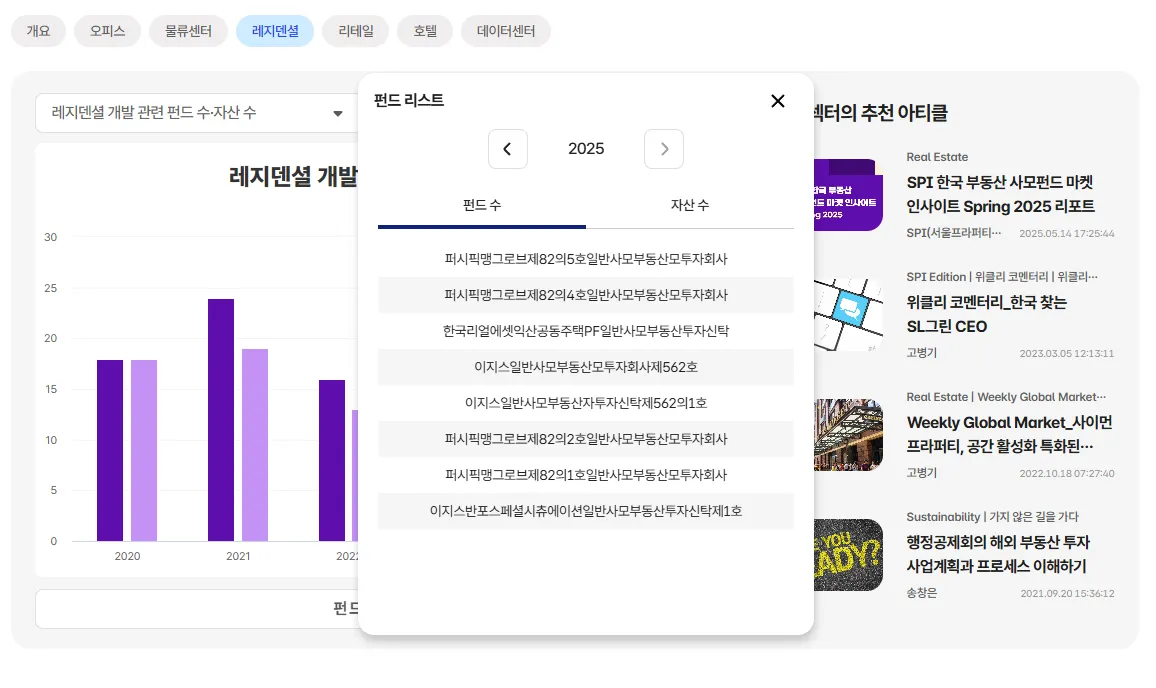Switch to the 펀드 수 tab
Screen dimensions: 1156x688
pyautogui.click(x=481, y=206)
